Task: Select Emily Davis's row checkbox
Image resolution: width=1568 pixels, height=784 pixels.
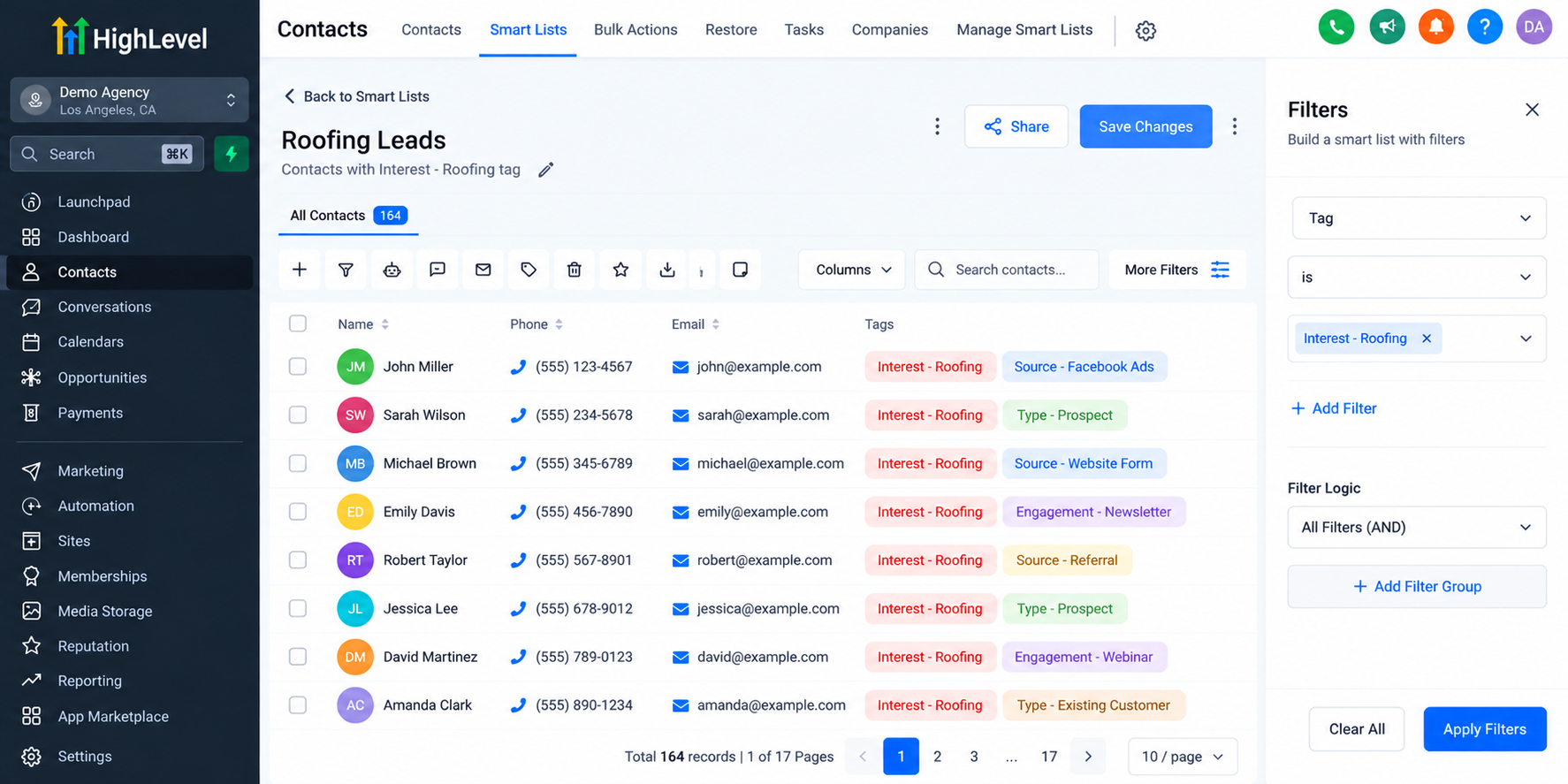Action: click(x=298, y=512)
